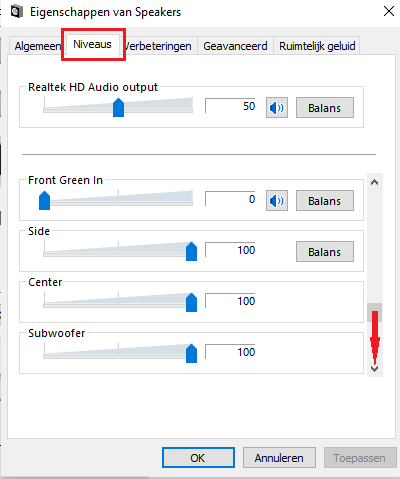Click the Center level value field
This screenshot has height=479, width=400.
pyautogui.click(x=230, y=301)
